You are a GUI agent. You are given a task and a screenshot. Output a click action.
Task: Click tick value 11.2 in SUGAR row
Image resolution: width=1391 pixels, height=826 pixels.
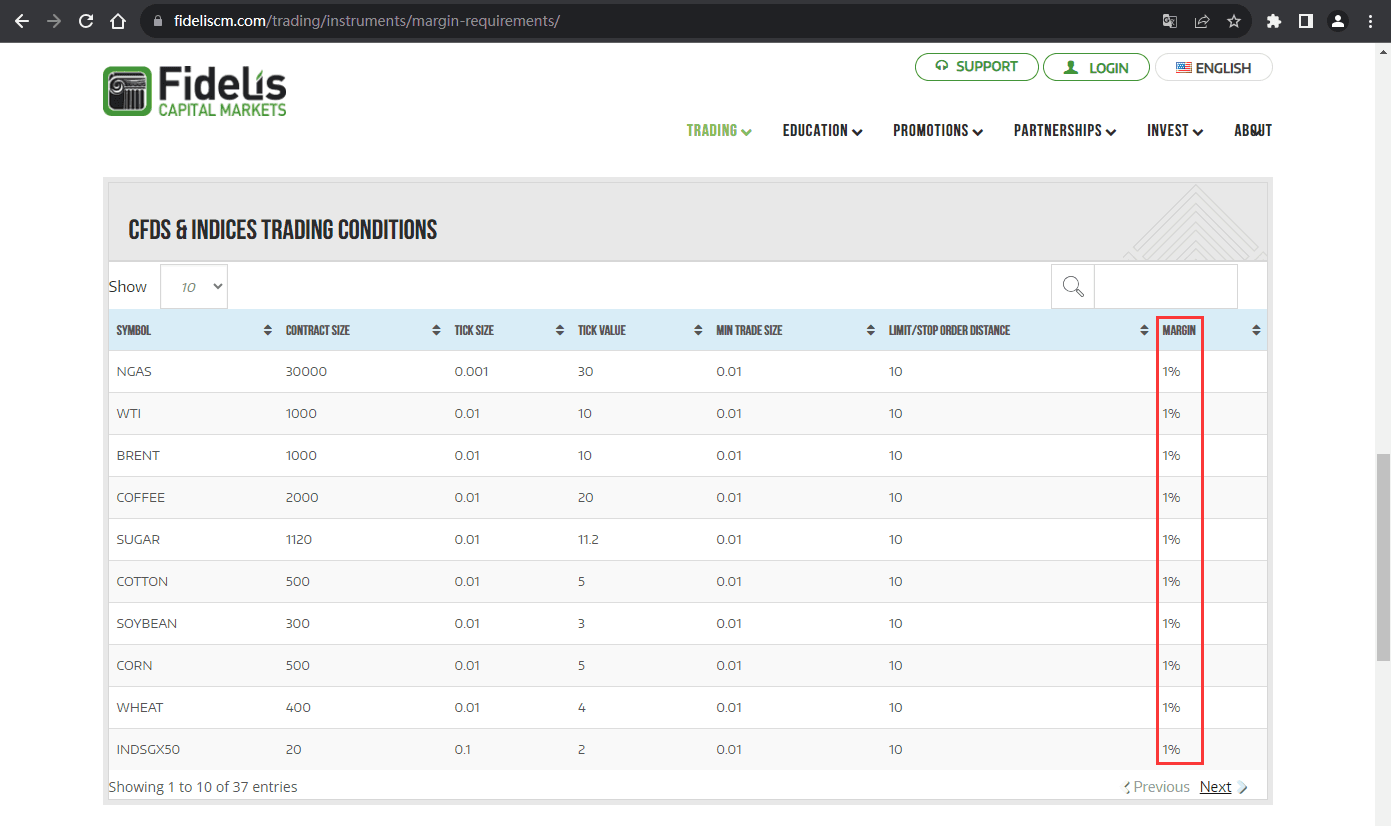tap(588, 540)
